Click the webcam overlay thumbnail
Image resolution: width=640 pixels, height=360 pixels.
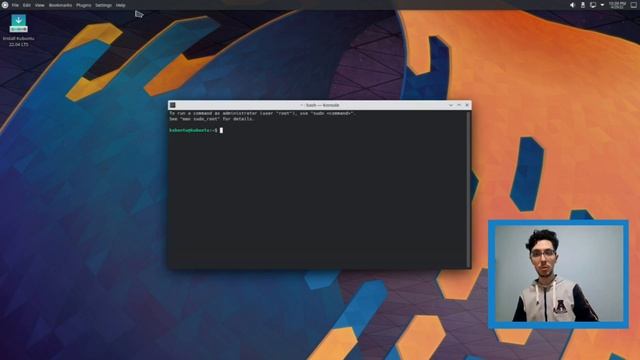(x=558, y=274)
